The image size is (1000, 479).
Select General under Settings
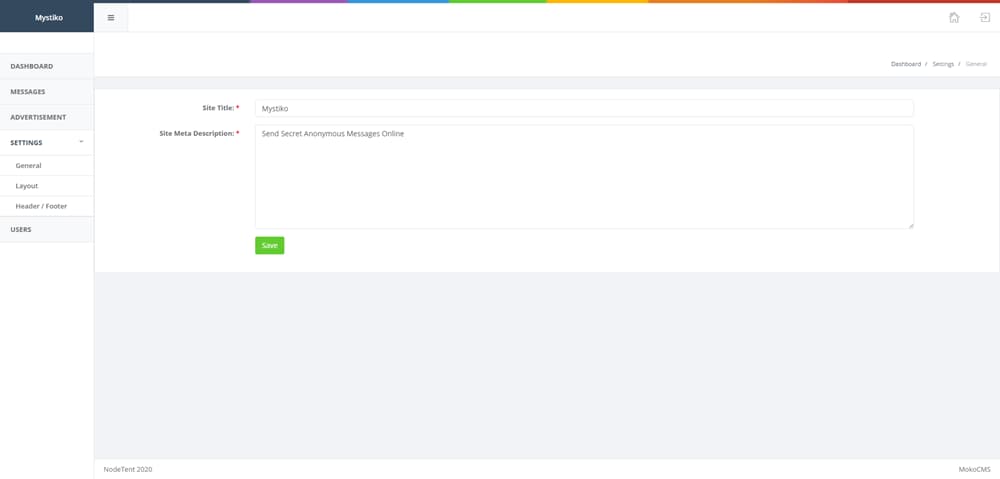(28, 165)
